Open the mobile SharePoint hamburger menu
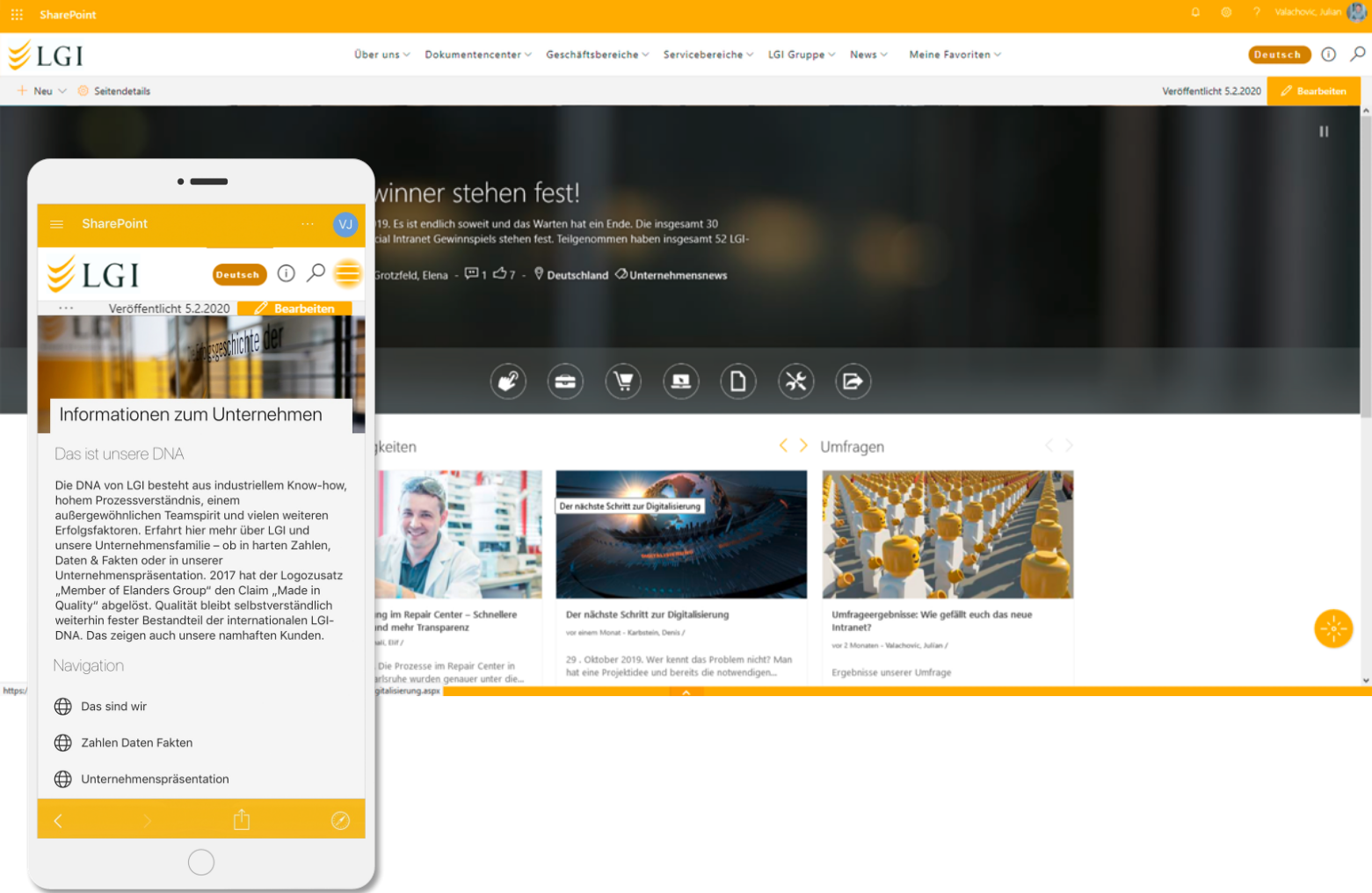Screen dimensions: 1372x893 [57, 224]
